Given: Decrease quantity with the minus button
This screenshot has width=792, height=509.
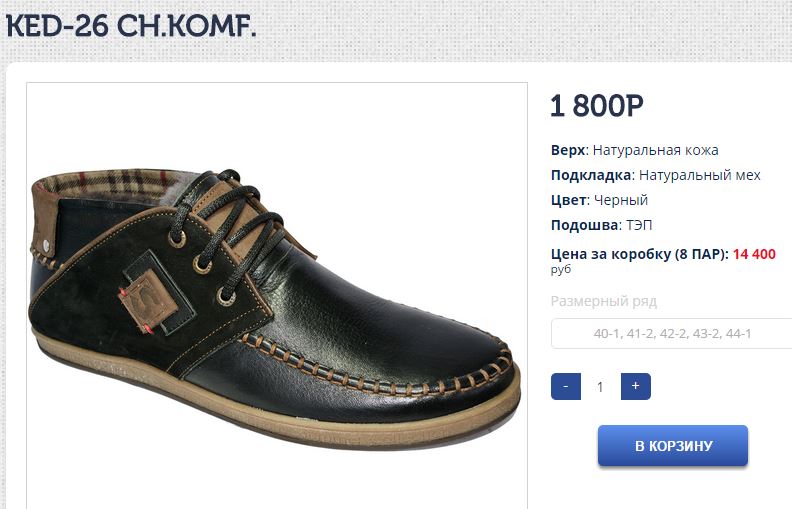Looking at the screenshot, I should [566, 386].
